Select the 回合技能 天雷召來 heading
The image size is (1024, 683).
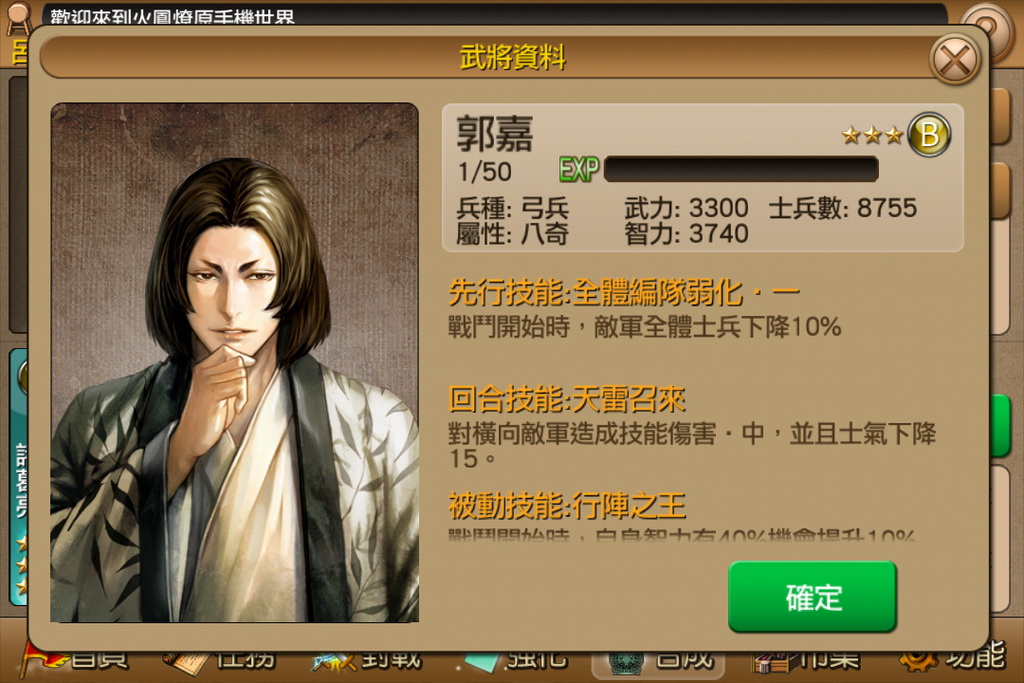point(567,399)
